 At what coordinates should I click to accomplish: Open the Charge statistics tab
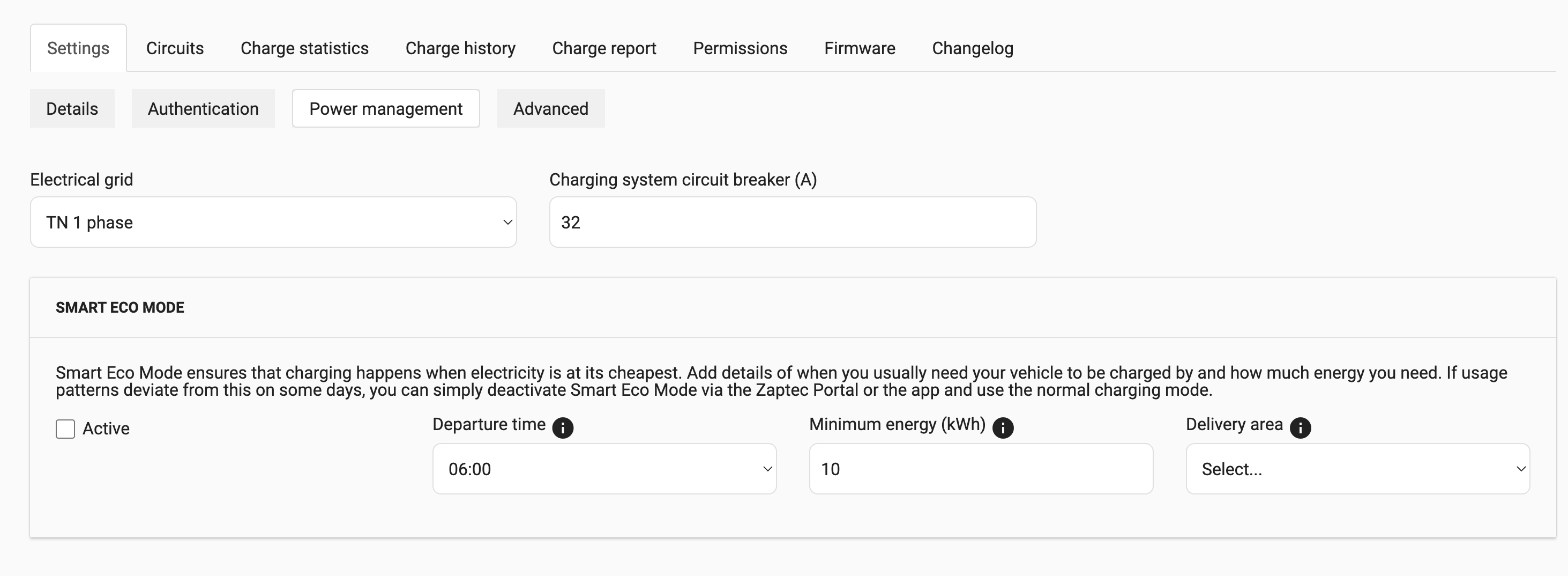[x=304, y=48]
